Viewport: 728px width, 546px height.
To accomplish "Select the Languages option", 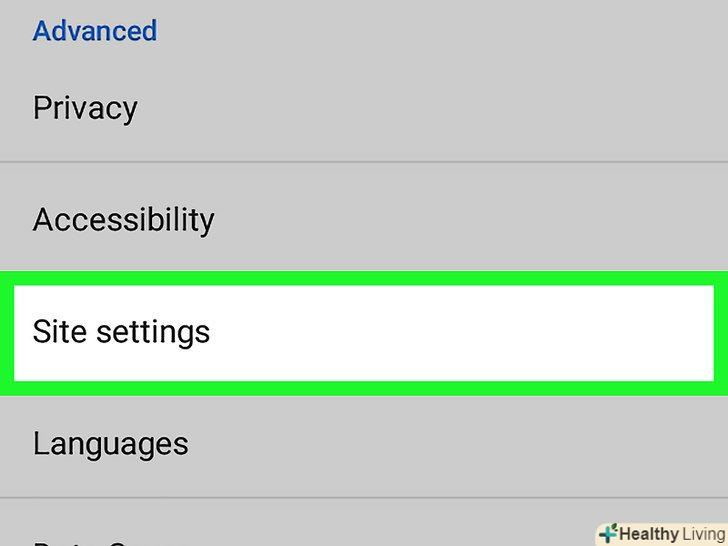I will [x=110, y=444].
